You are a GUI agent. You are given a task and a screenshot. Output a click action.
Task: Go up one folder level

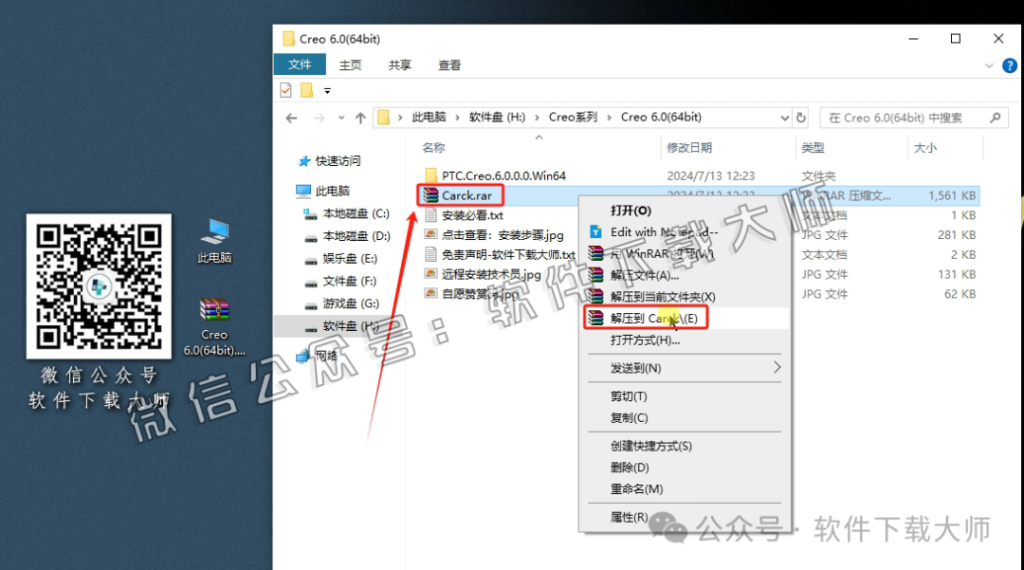pyautogui.click(x=360, y=118)
